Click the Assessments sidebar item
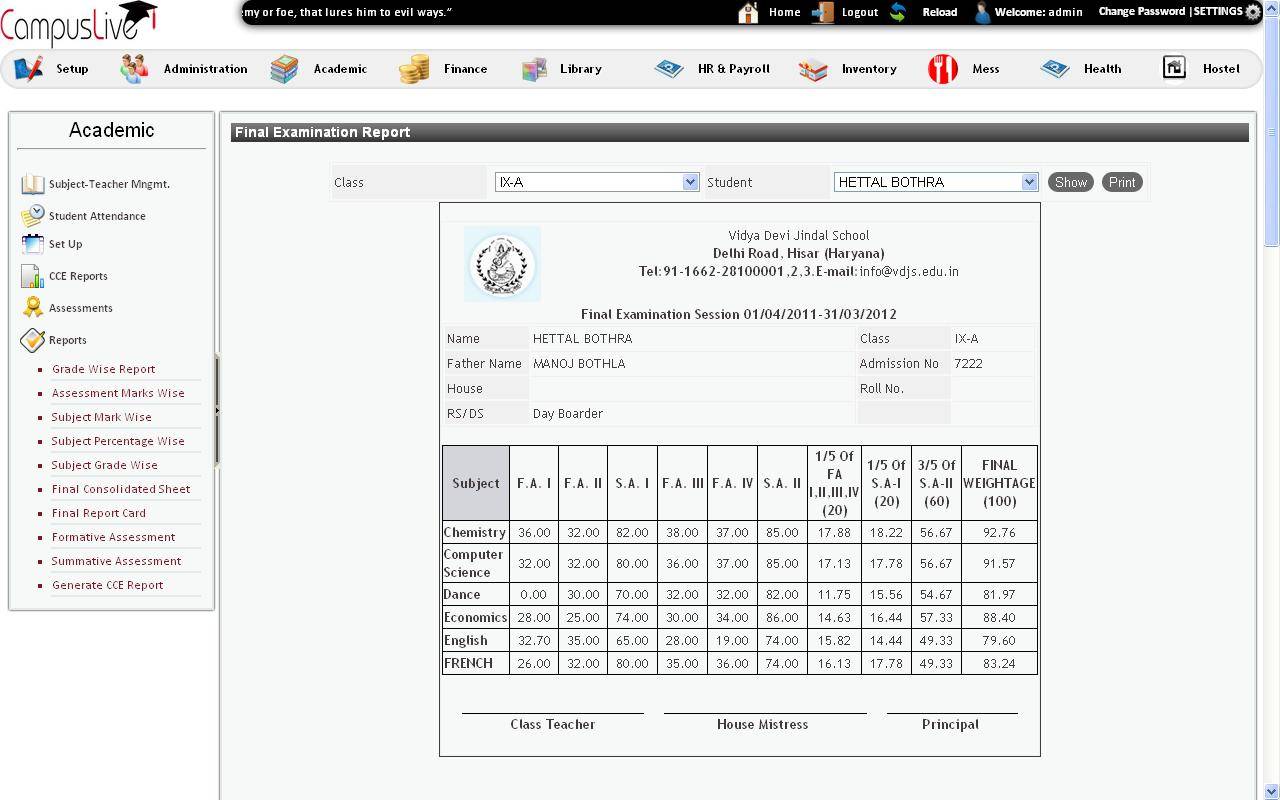 [80, 308]
